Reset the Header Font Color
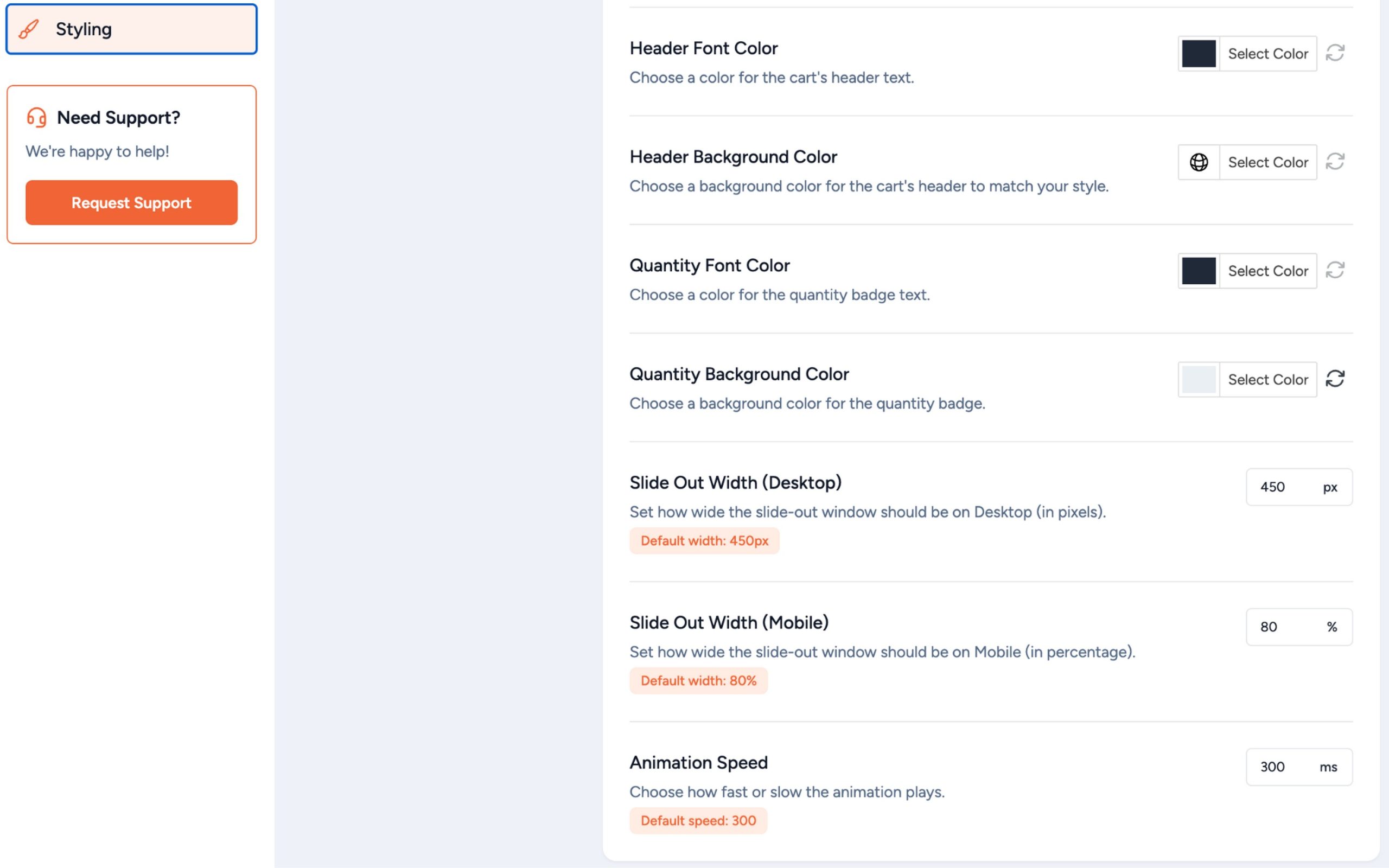Screen dimensions: 1389x868 pyautogui.click(x=1335, y=53)
